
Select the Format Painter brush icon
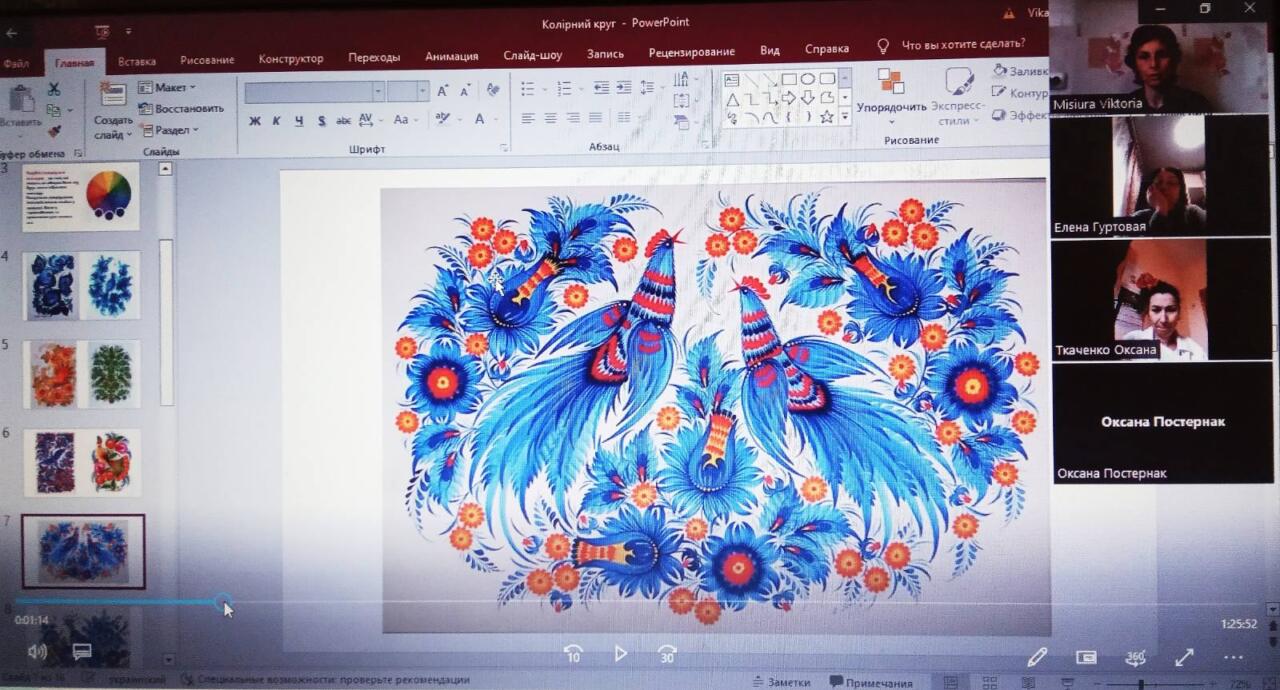(54, 131)
